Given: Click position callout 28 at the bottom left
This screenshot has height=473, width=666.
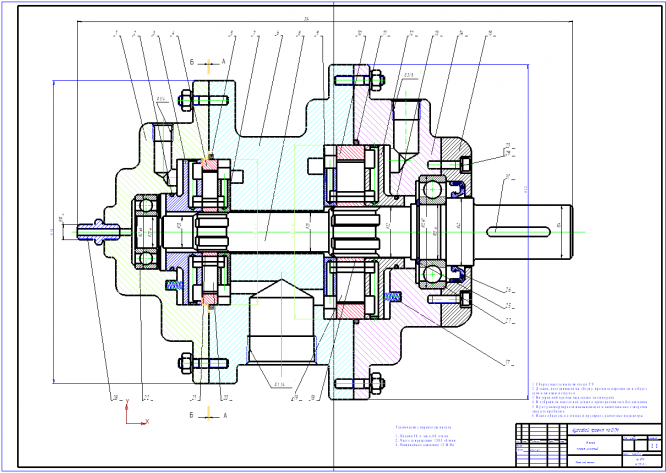Looking at the screenshot, I should point(115,398).
